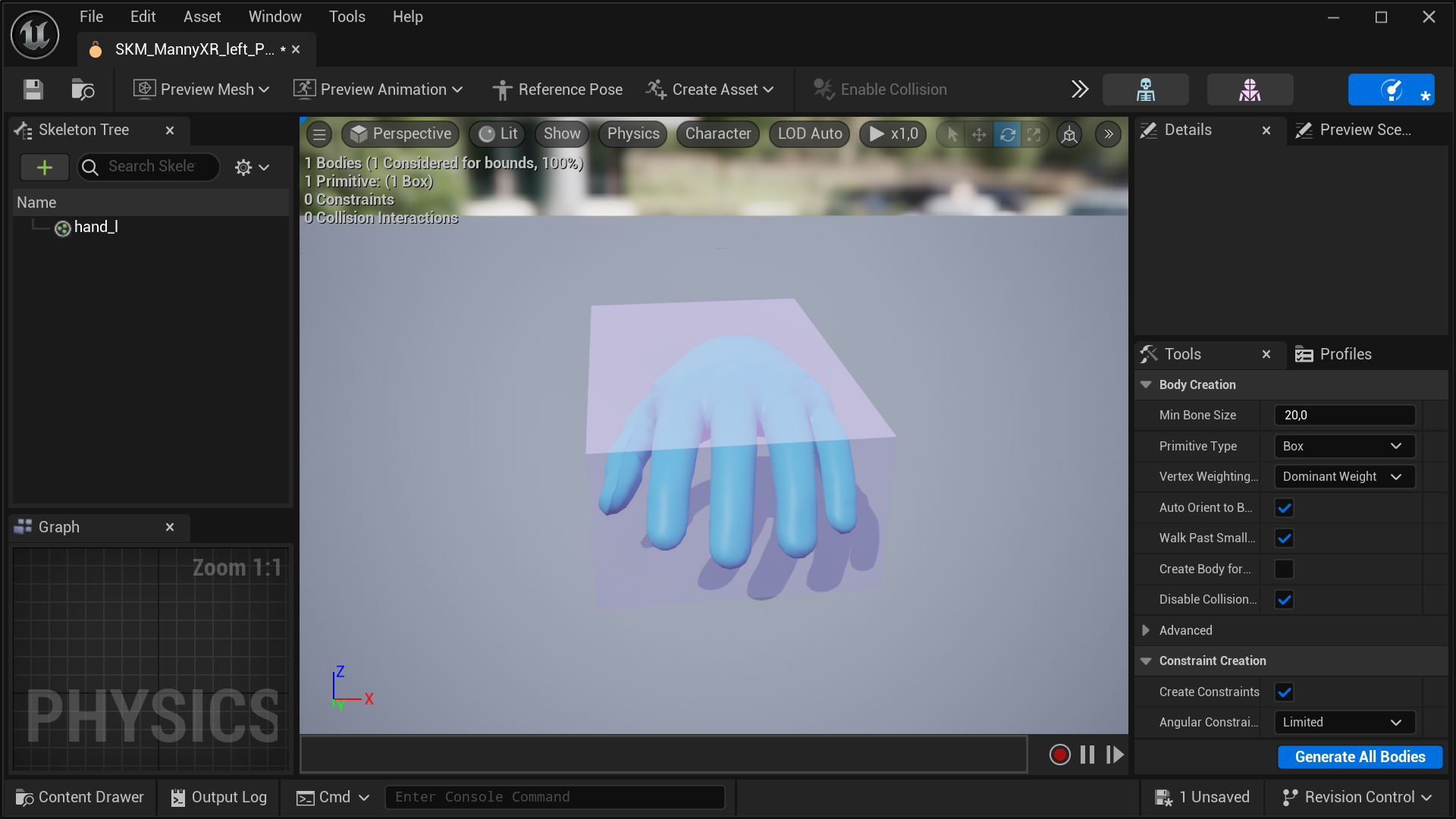The image size is (1456, 819).
Task: Open the Angular Constraint dropdown
Action: [x=1344, y=722]
